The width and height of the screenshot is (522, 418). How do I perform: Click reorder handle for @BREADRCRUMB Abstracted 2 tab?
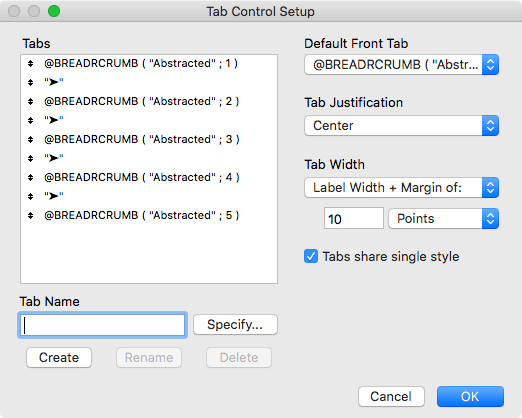(x=30, y=101)
